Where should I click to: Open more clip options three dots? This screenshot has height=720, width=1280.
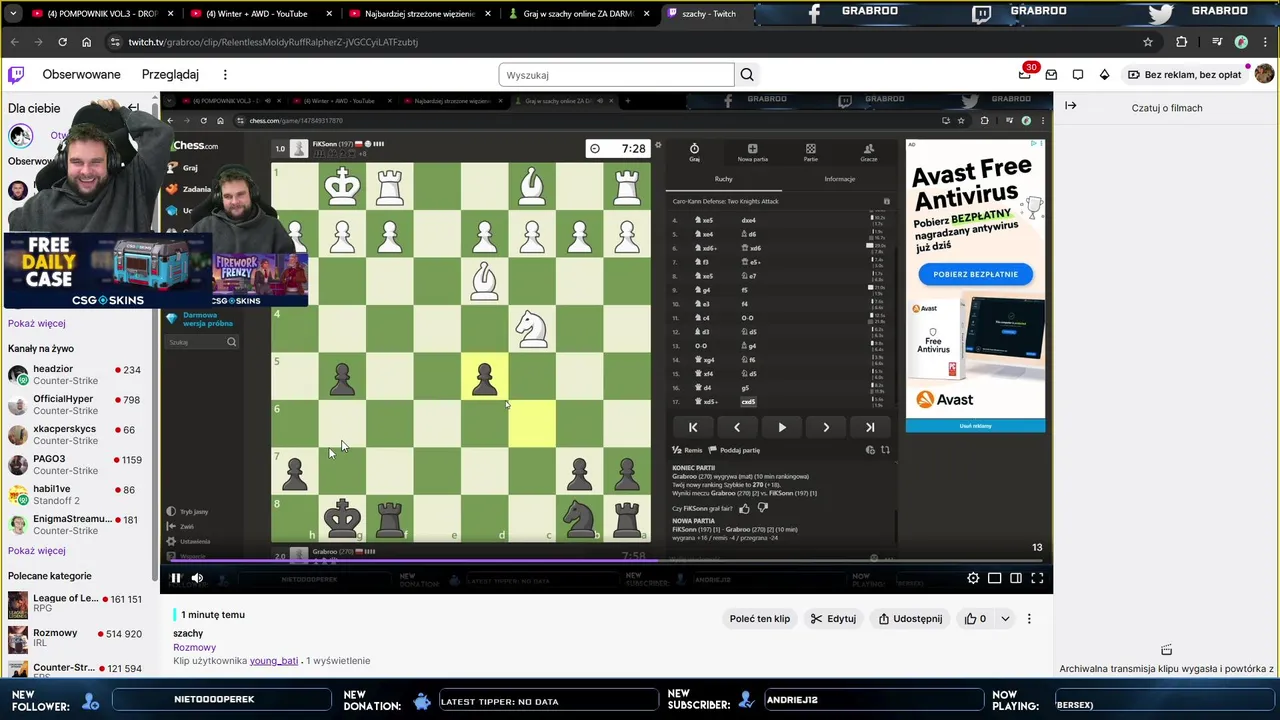click(x=1029, y=619)
